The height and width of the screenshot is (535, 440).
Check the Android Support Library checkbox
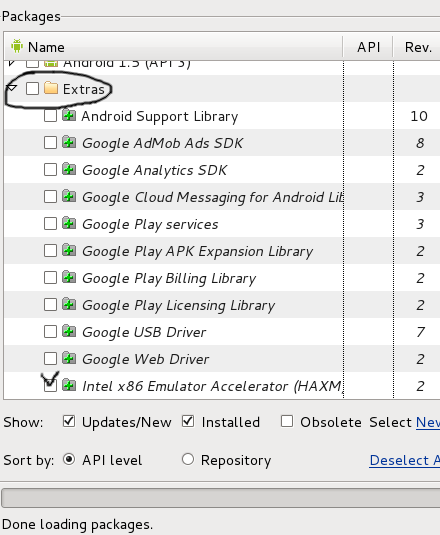pos(50,116)
